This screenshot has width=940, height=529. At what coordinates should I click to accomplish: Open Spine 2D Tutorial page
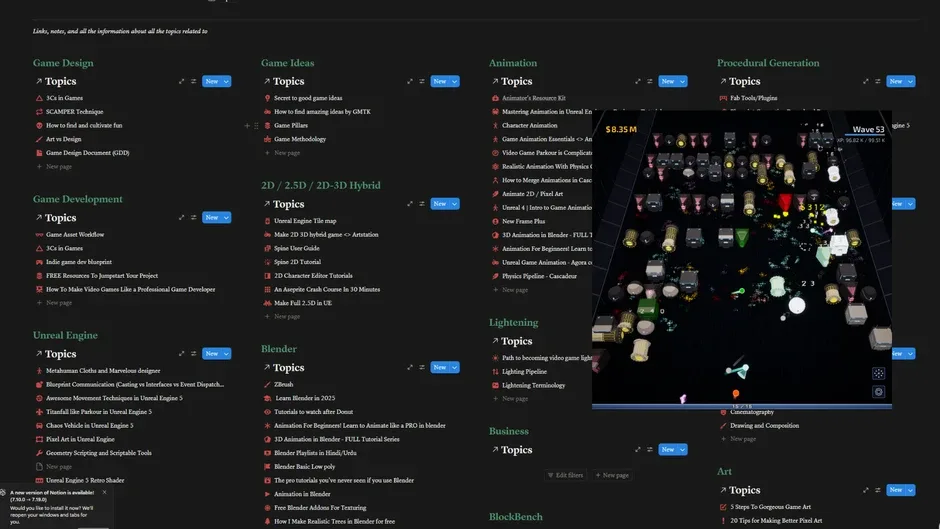pos(297,262)
